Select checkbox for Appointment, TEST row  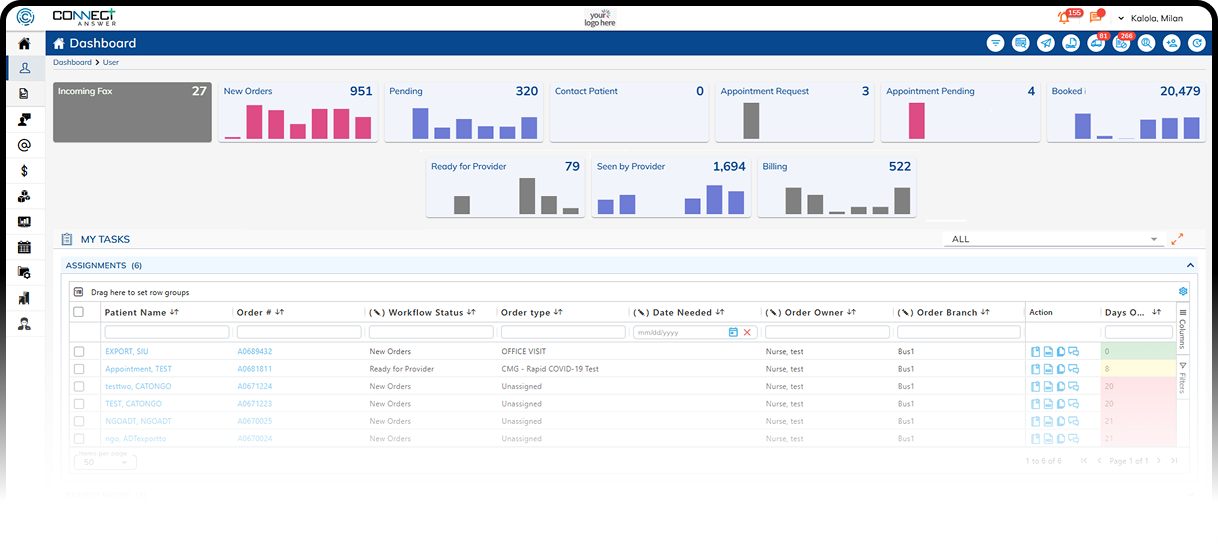(79, 369)
